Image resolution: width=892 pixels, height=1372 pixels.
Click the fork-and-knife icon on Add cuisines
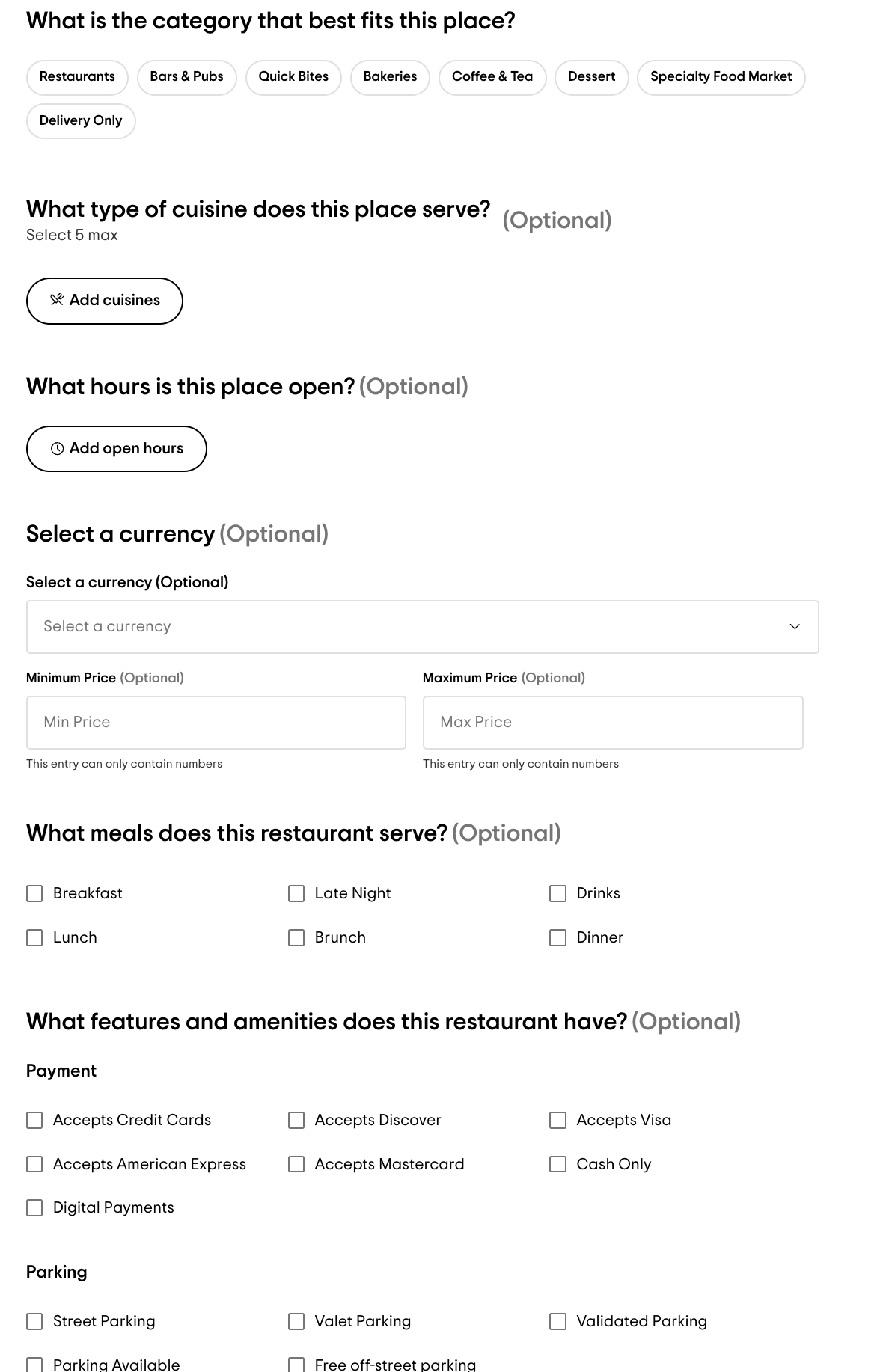57,300
